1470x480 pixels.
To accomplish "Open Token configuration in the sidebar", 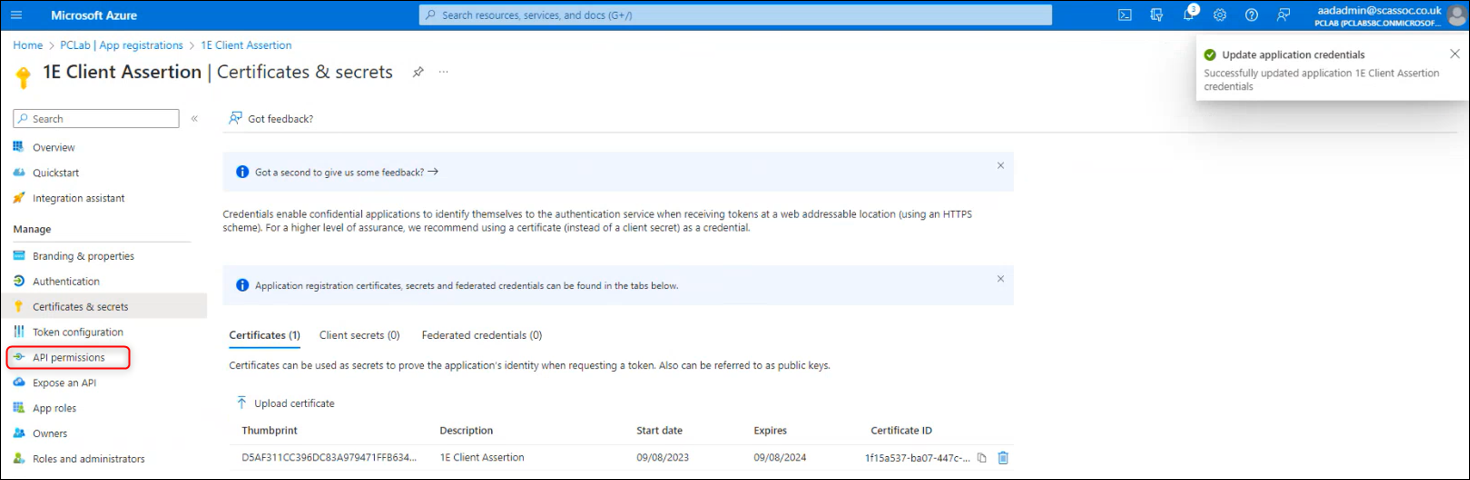I will click(77, 332).
